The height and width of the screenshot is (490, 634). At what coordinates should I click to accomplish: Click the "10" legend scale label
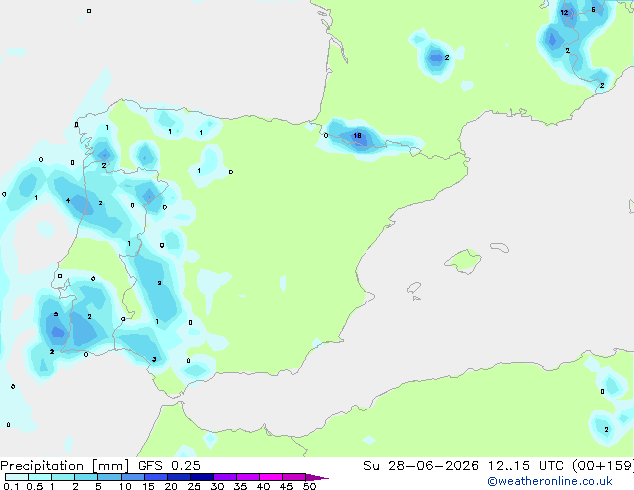click(x=125, y=486)
